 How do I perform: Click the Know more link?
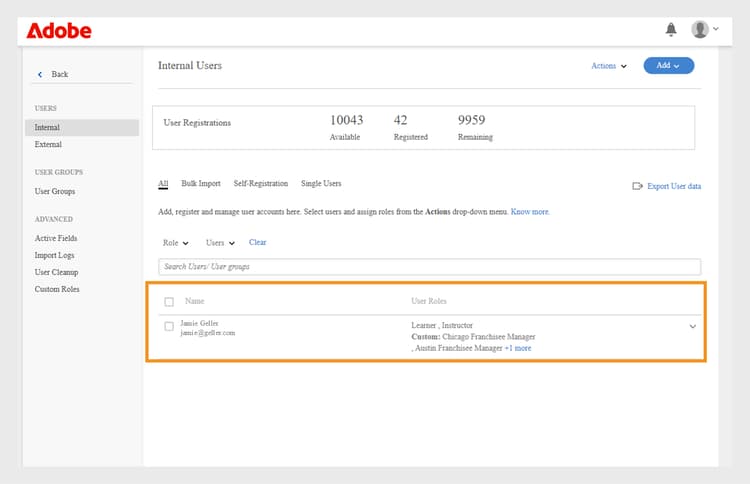(530, 212)
